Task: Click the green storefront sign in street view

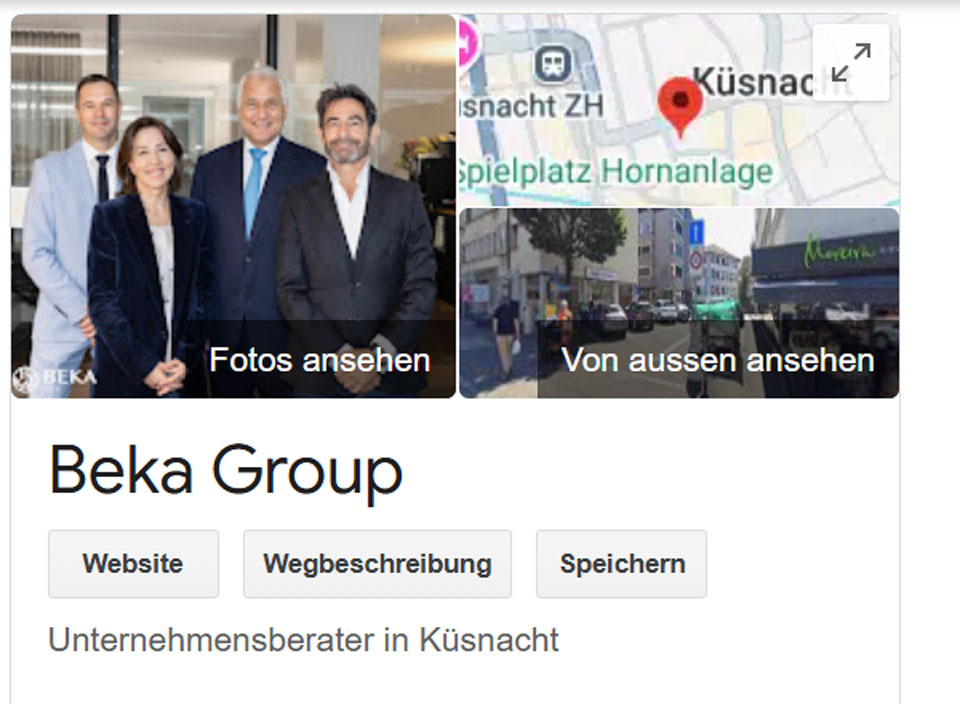Action: tap(840, 250)
